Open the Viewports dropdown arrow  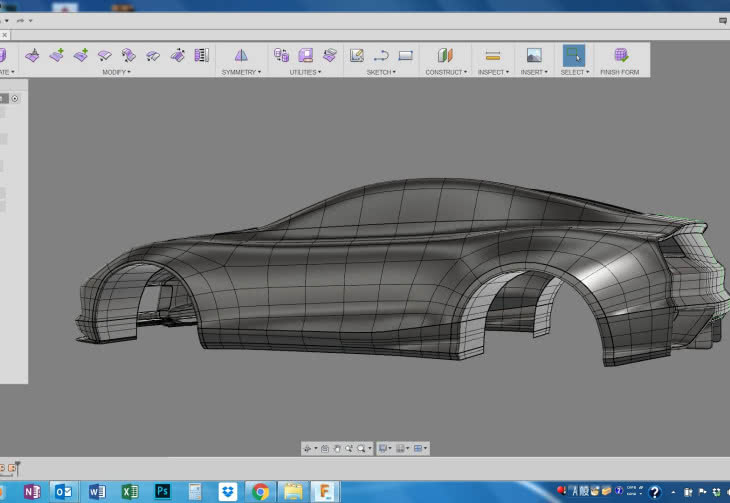(425, 449)
